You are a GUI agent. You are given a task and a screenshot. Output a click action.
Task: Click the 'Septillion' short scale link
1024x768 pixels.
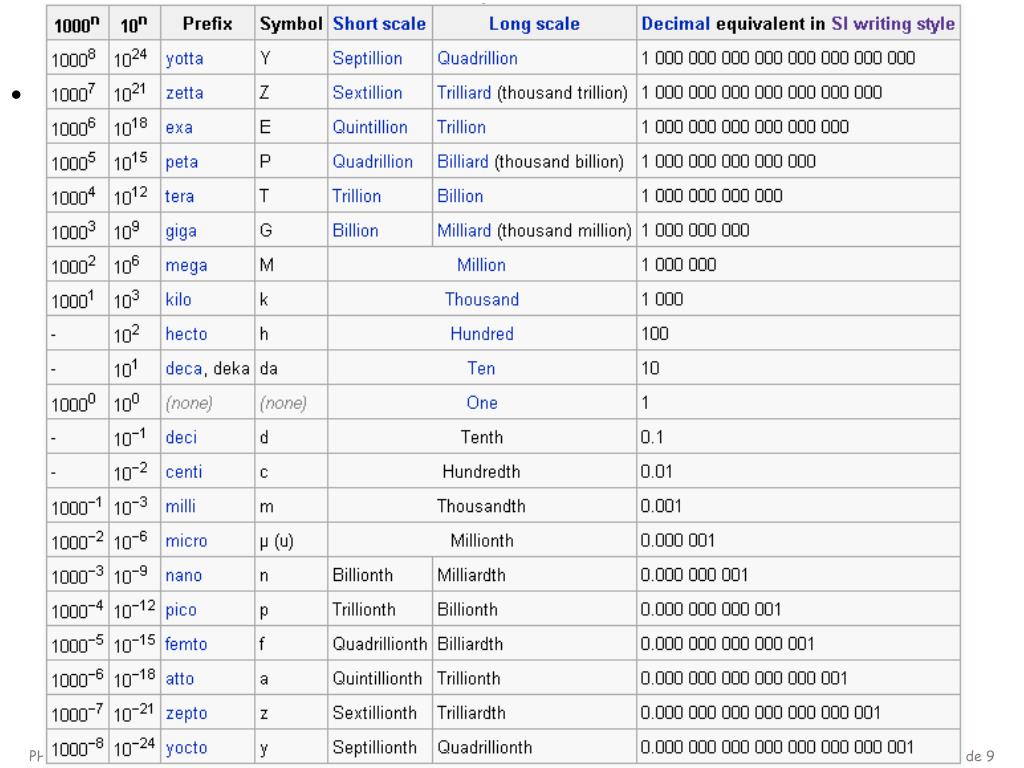click(x=367, y=59)
